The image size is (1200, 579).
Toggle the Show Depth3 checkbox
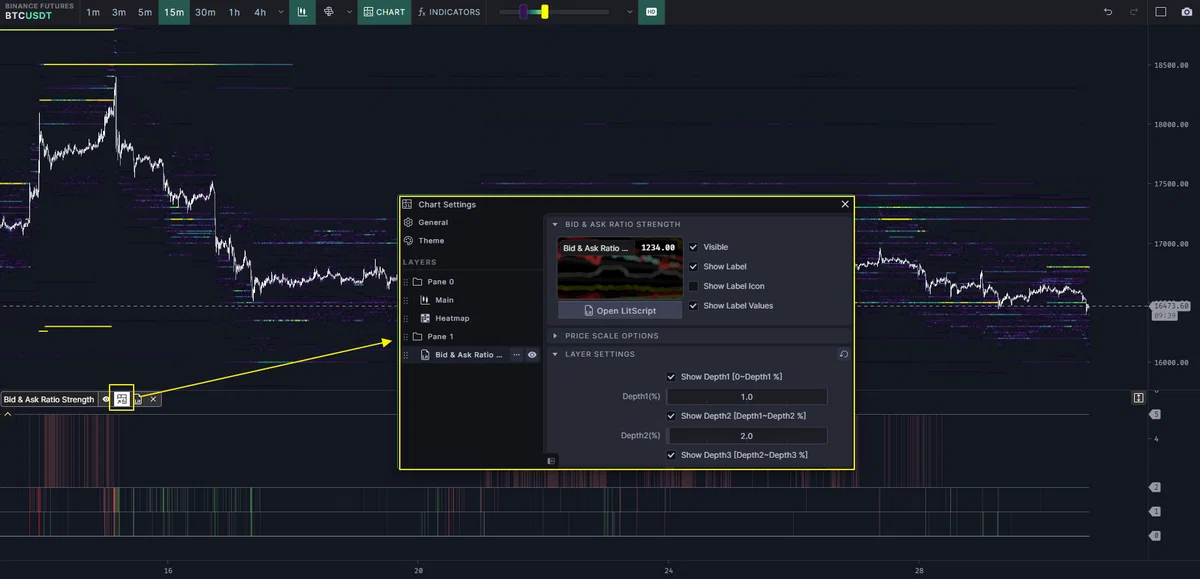tap(671, 455)
